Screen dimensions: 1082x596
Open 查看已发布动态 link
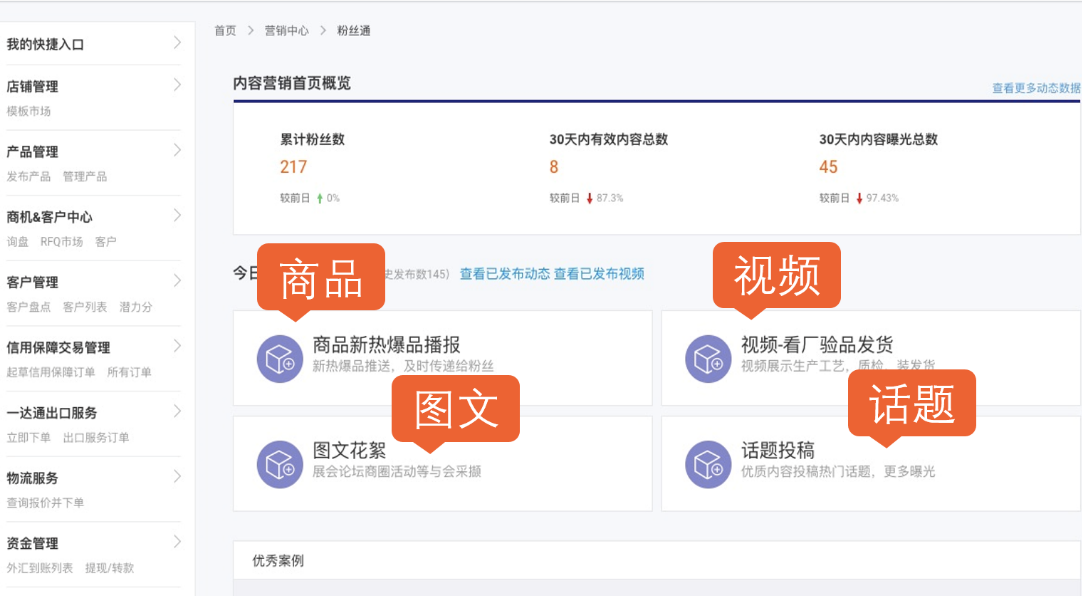504,274
